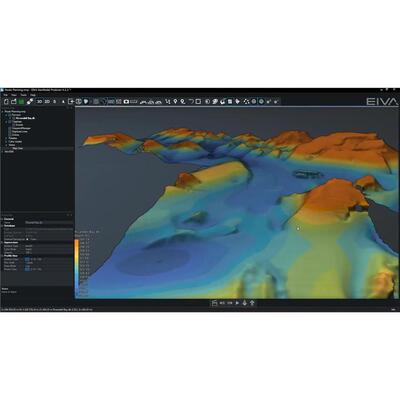
Task: Click the shield-shaped toolbar icon
Action: [86, 101]
